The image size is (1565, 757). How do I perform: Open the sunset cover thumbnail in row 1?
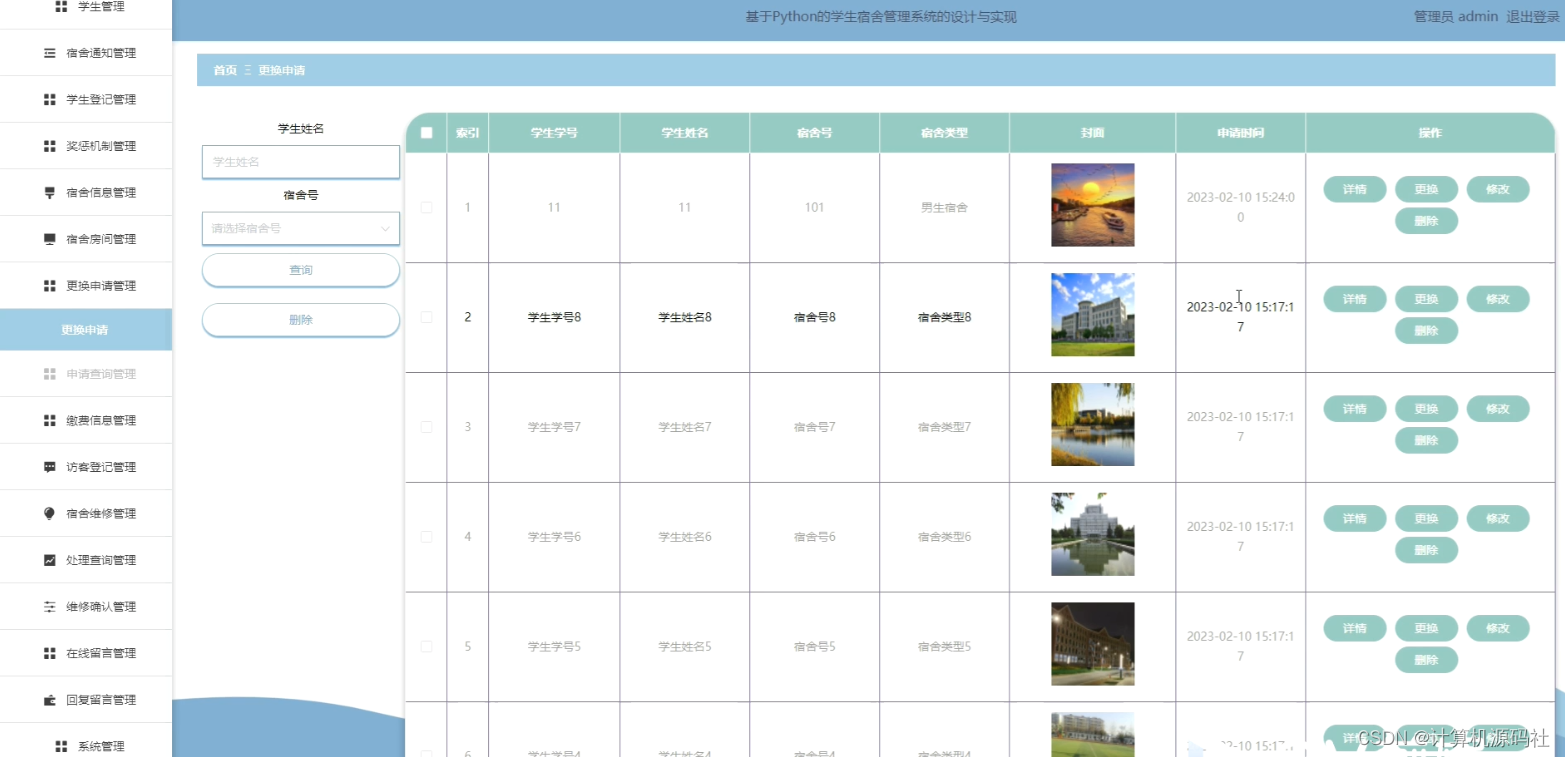pos(1092,205)
